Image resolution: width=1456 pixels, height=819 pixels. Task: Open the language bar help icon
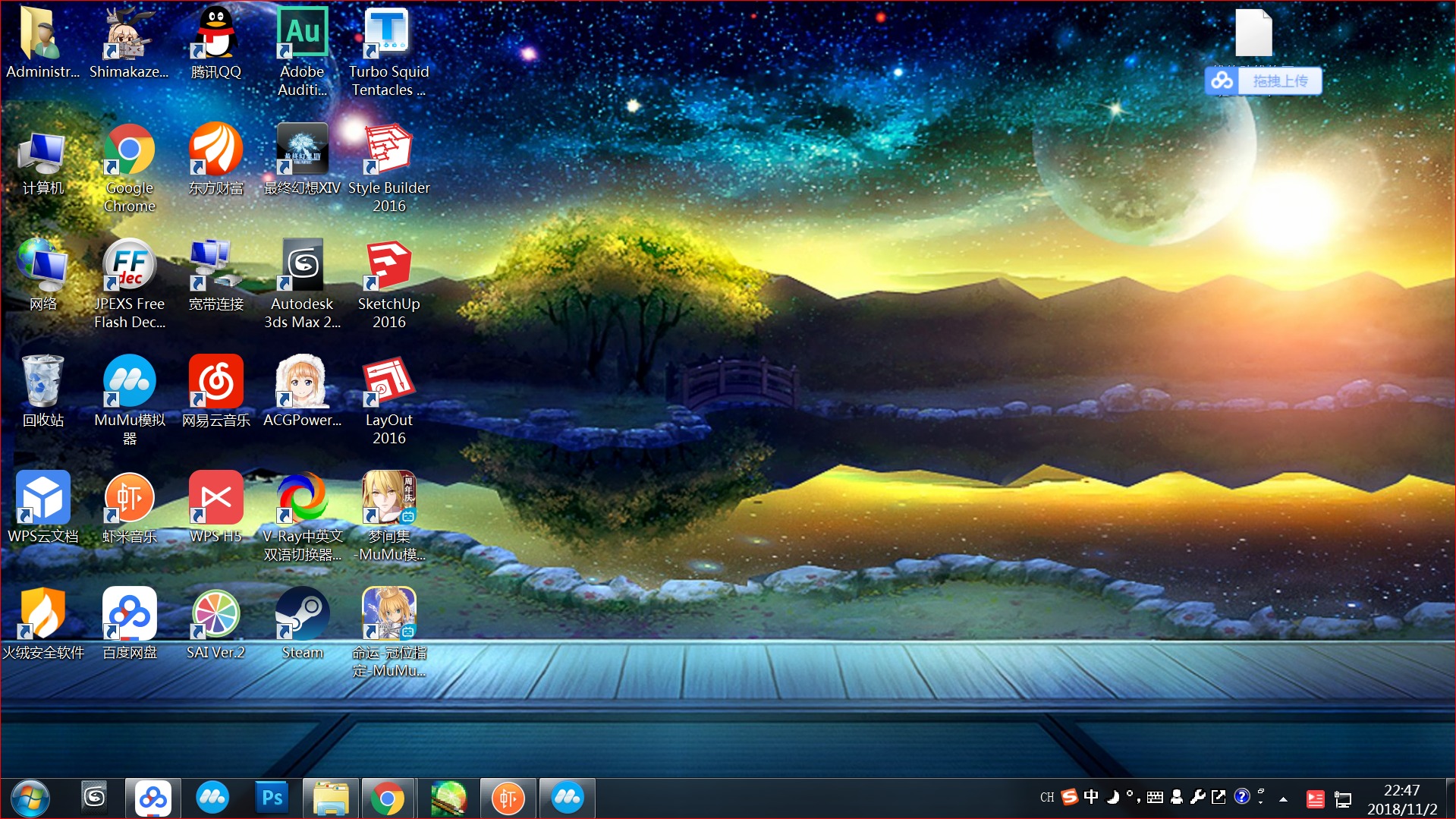(1242, 796)
